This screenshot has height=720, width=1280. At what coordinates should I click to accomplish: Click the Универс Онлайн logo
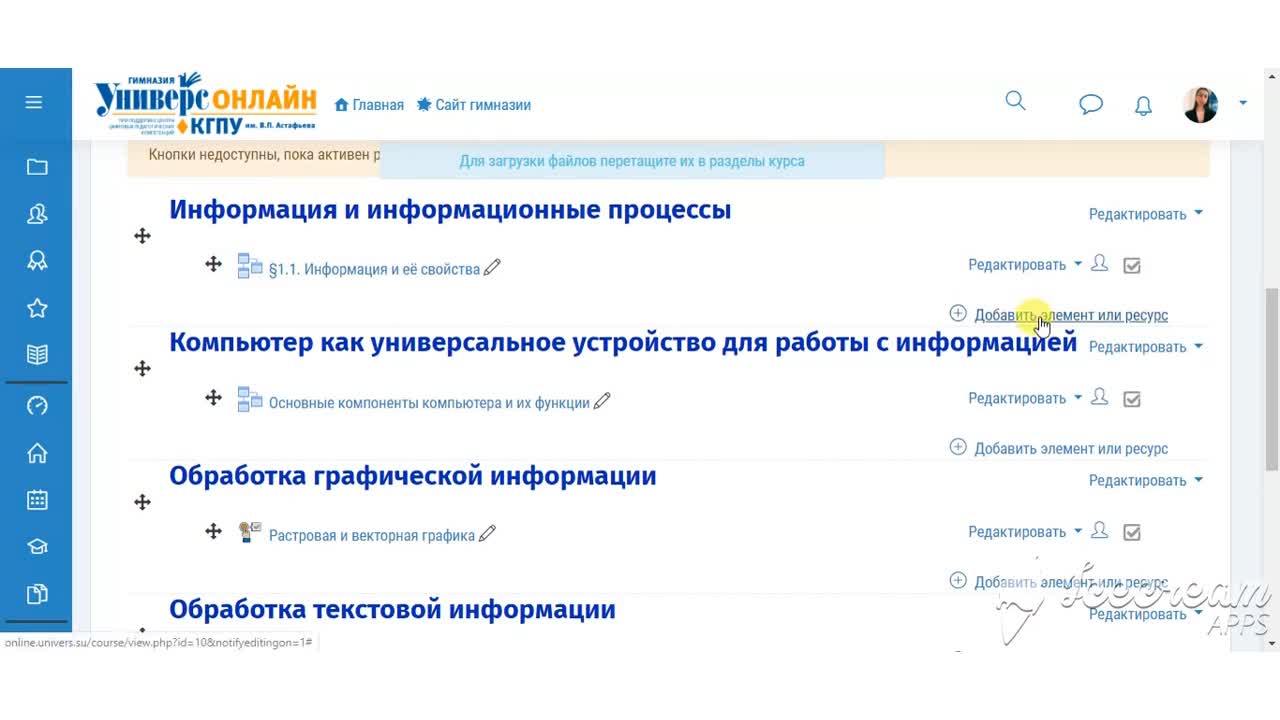[x=206, y=103]
